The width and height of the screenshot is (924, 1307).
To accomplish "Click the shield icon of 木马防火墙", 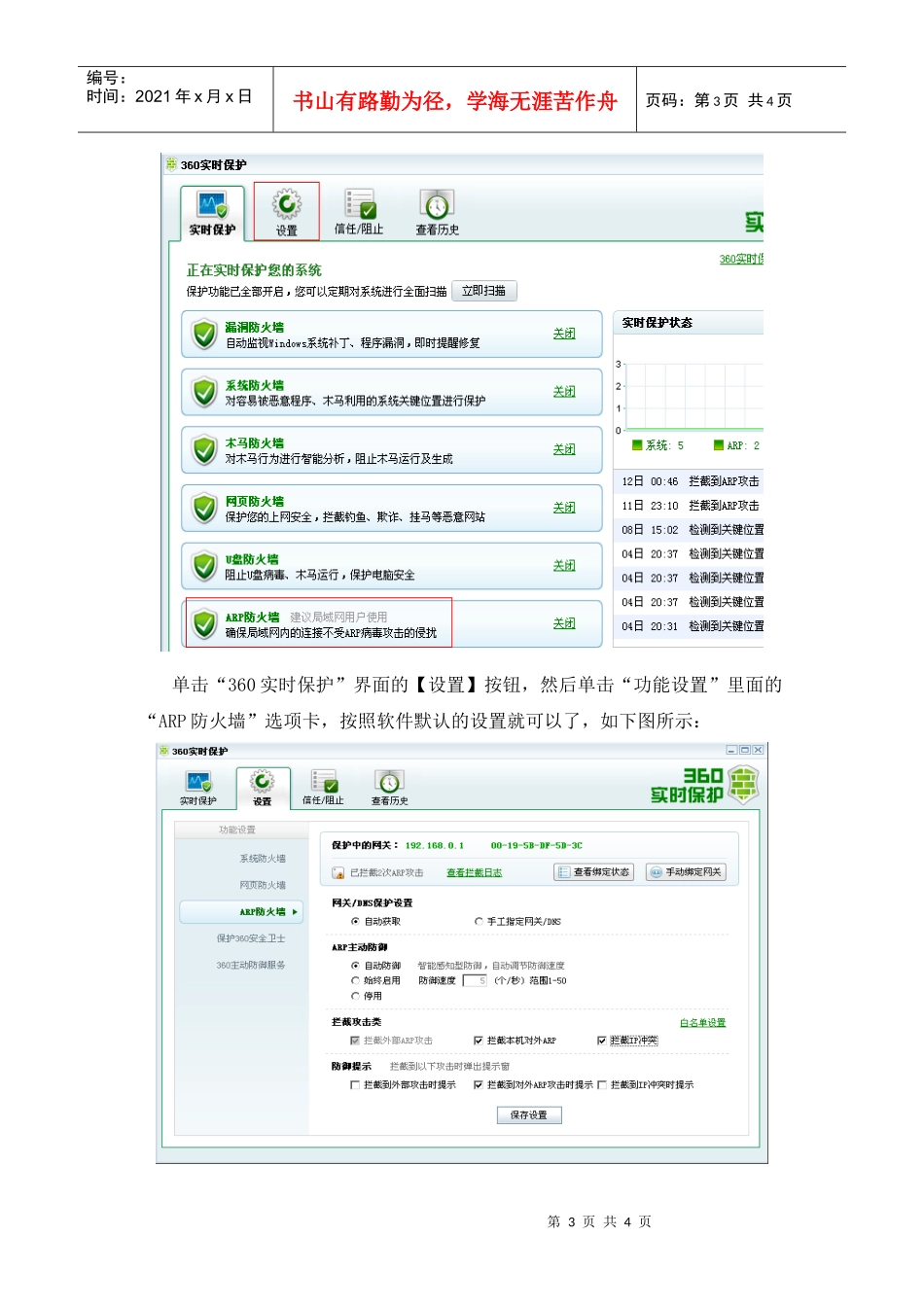I will [x=204, y=450].
